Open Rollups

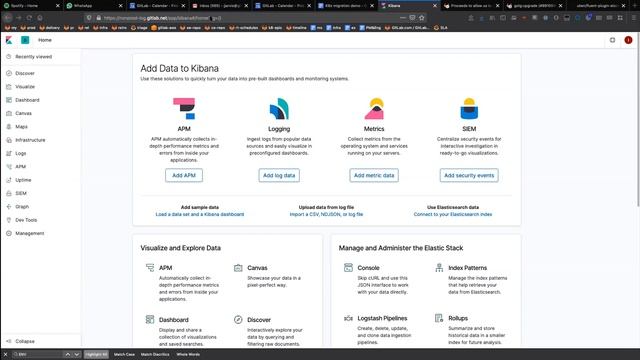coord(458,318)
